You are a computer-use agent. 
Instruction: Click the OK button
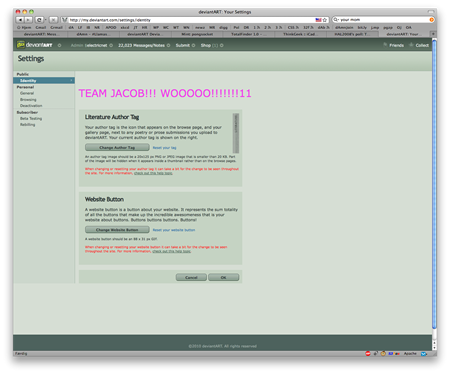[223, 277]
